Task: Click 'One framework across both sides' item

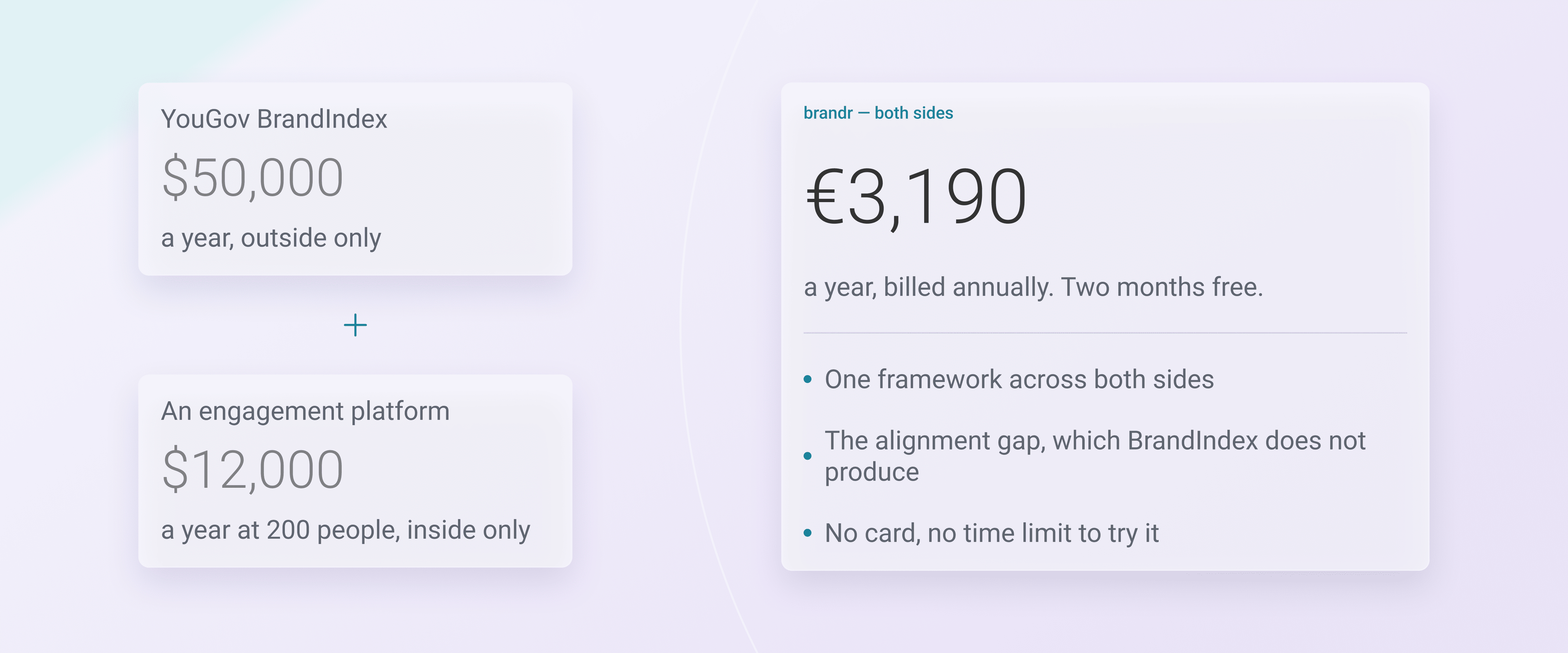Action: click(x=1019, y=379)
